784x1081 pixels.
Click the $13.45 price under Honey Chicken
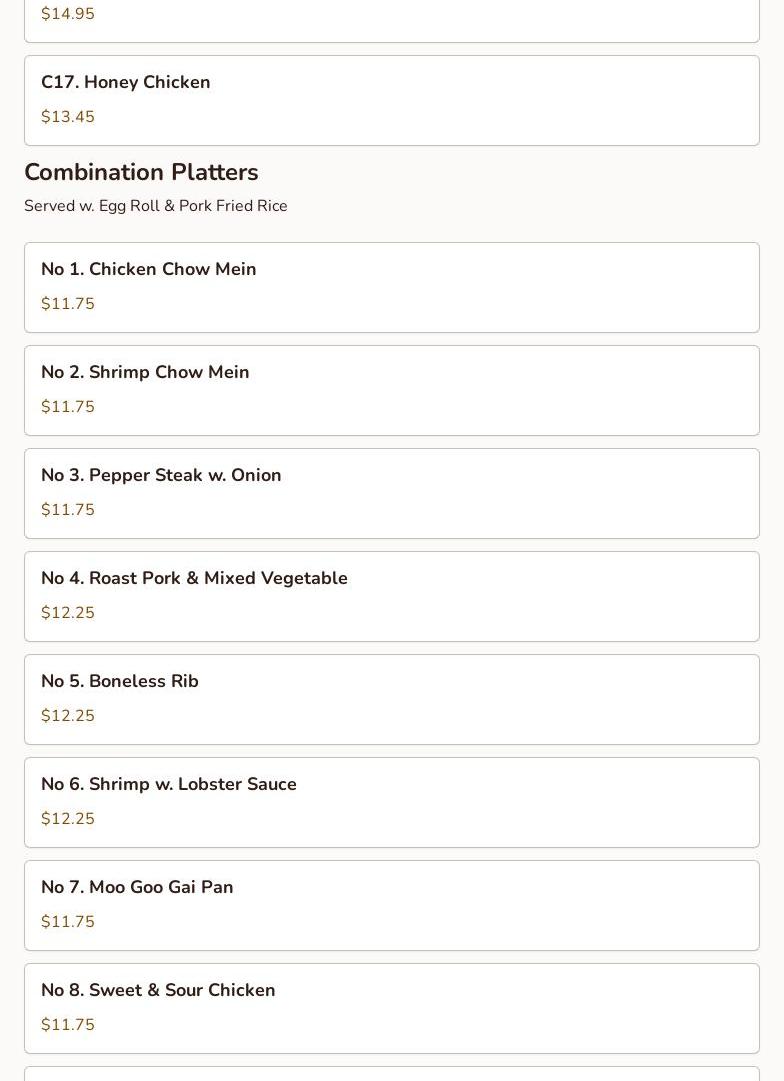pos(68,117)
